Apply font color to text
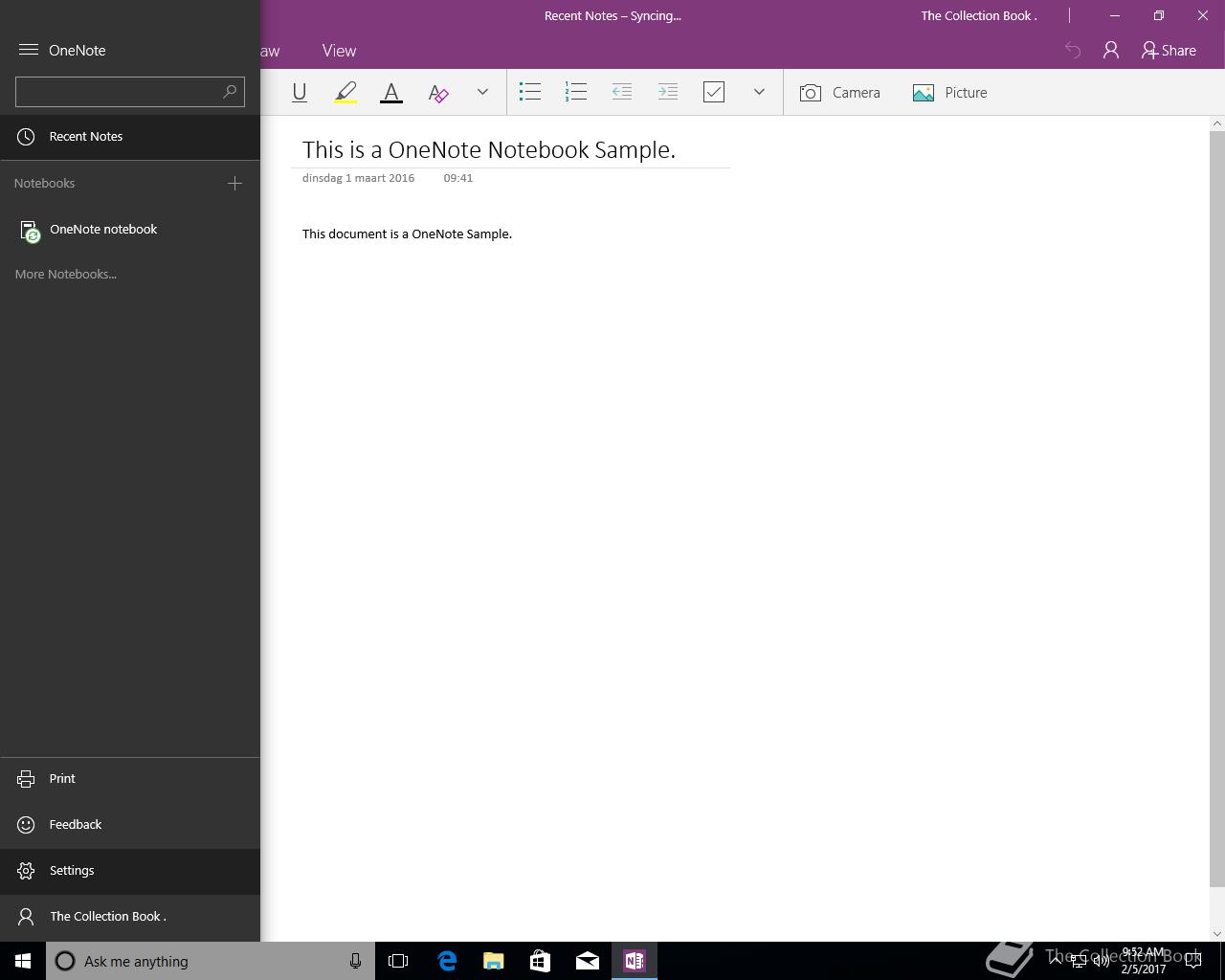Image resolution: width=1225 pixels, height=980 pixels. [x=391, y=92]
